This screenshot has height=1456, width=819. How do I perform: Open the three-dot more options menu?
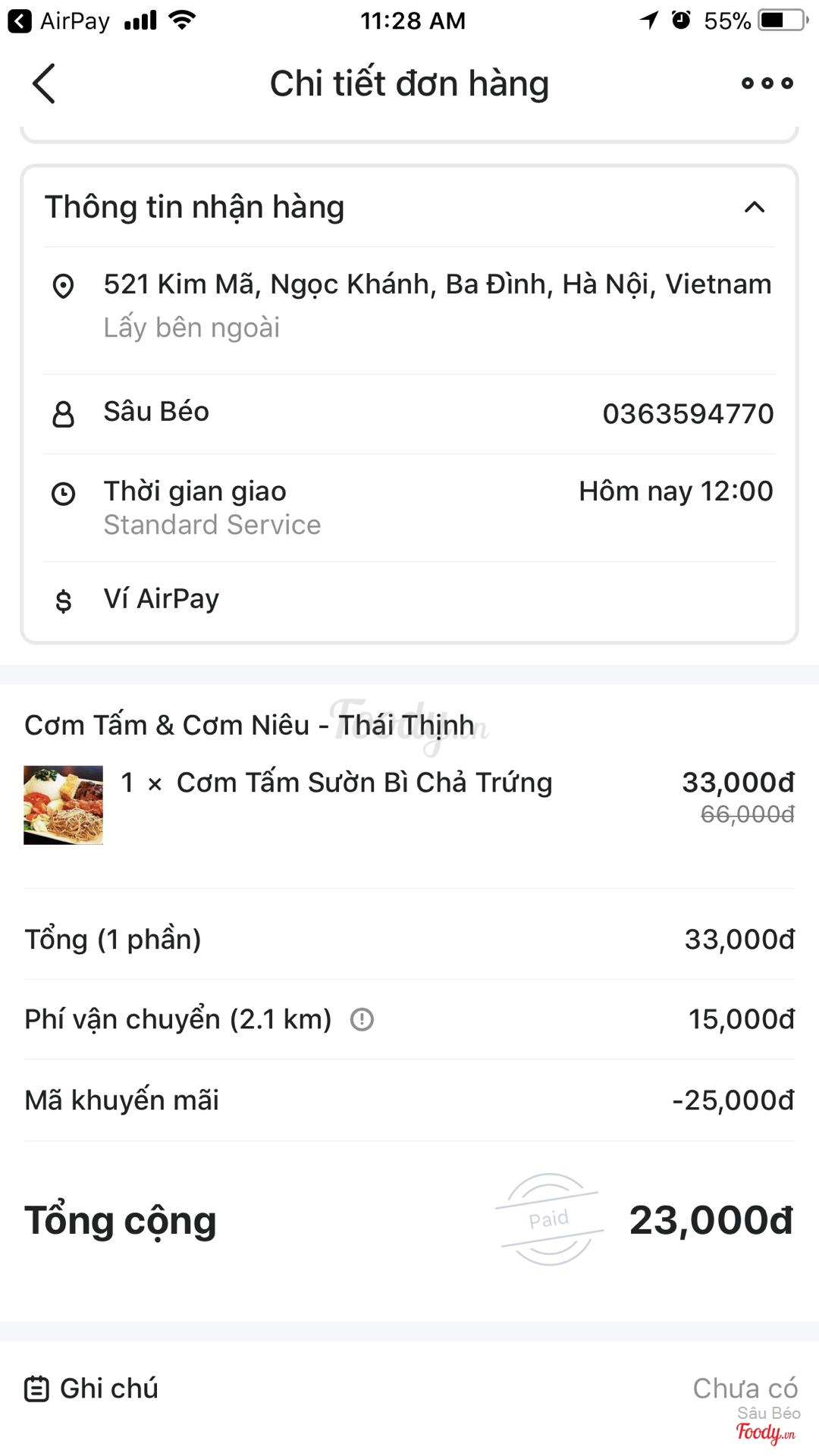767,83
